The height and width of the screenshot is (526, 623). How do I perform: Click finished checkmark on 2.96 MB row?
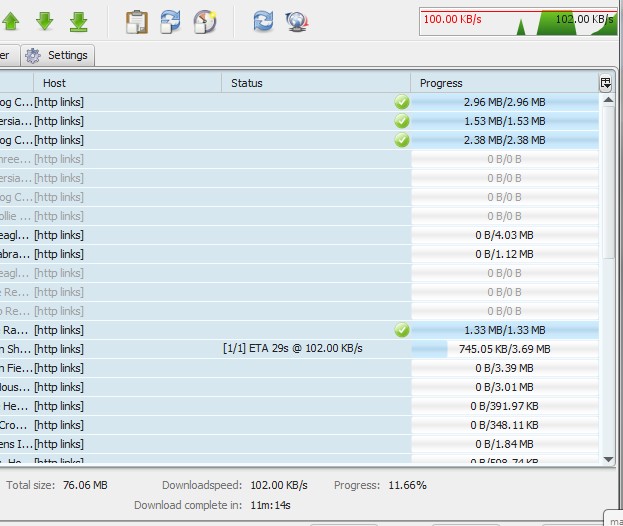point(402,102)
